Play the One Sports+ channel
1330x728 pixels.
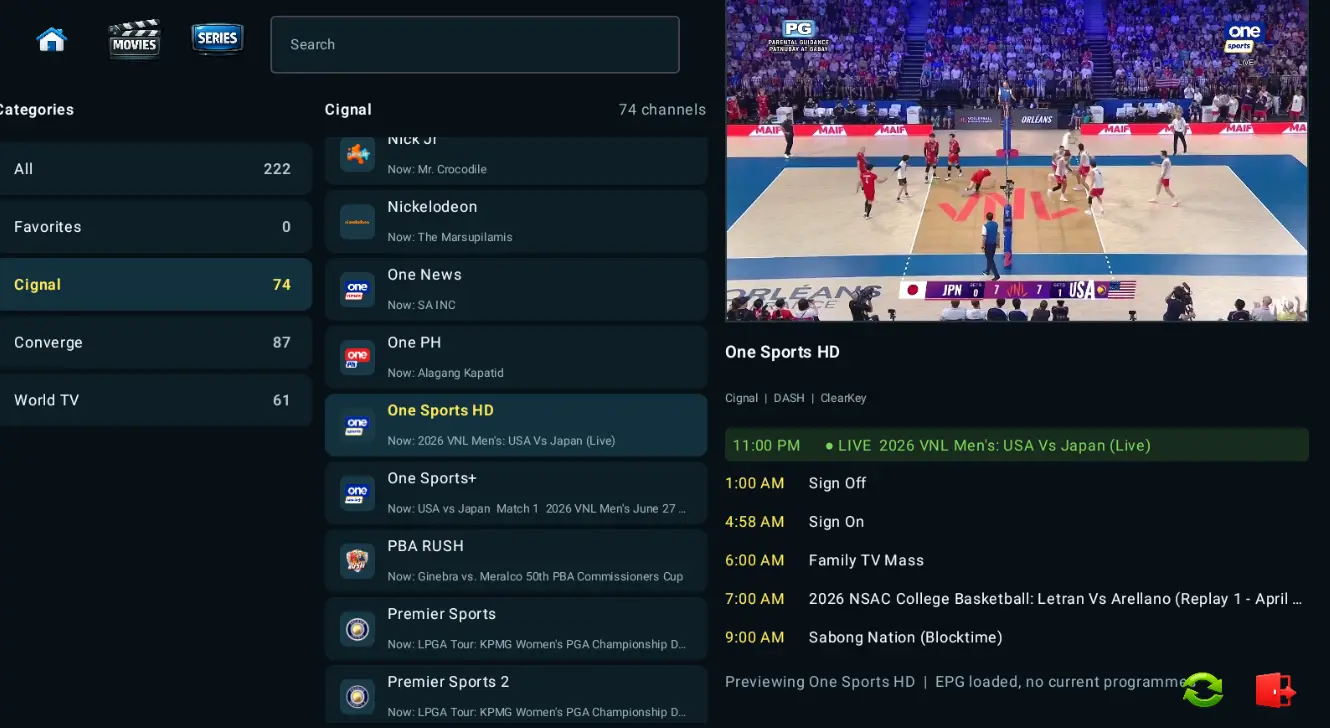click(516, 494)
